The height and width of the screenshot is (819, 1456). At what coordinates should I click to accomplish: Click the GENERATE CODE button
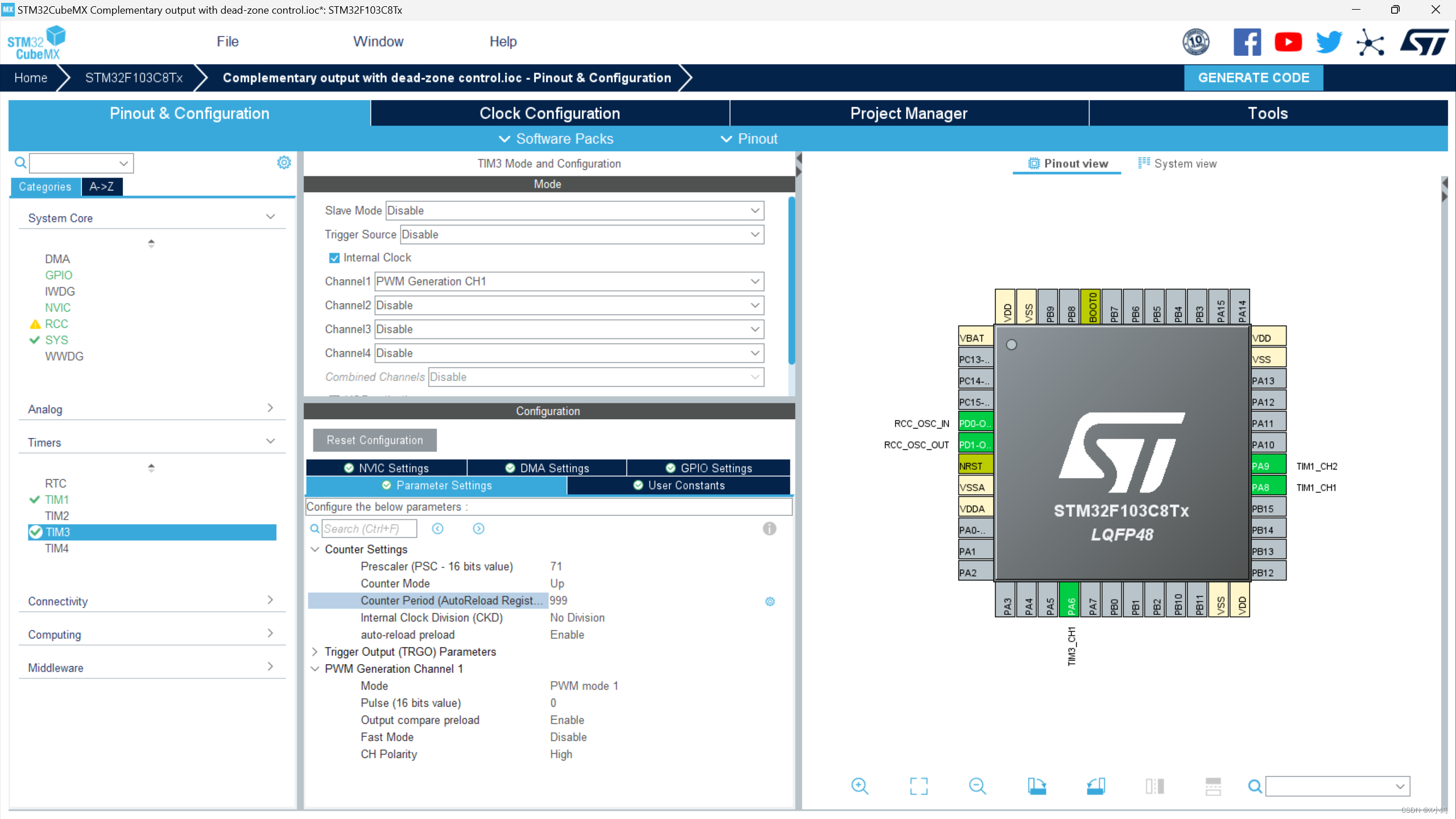coord(1254,78)
